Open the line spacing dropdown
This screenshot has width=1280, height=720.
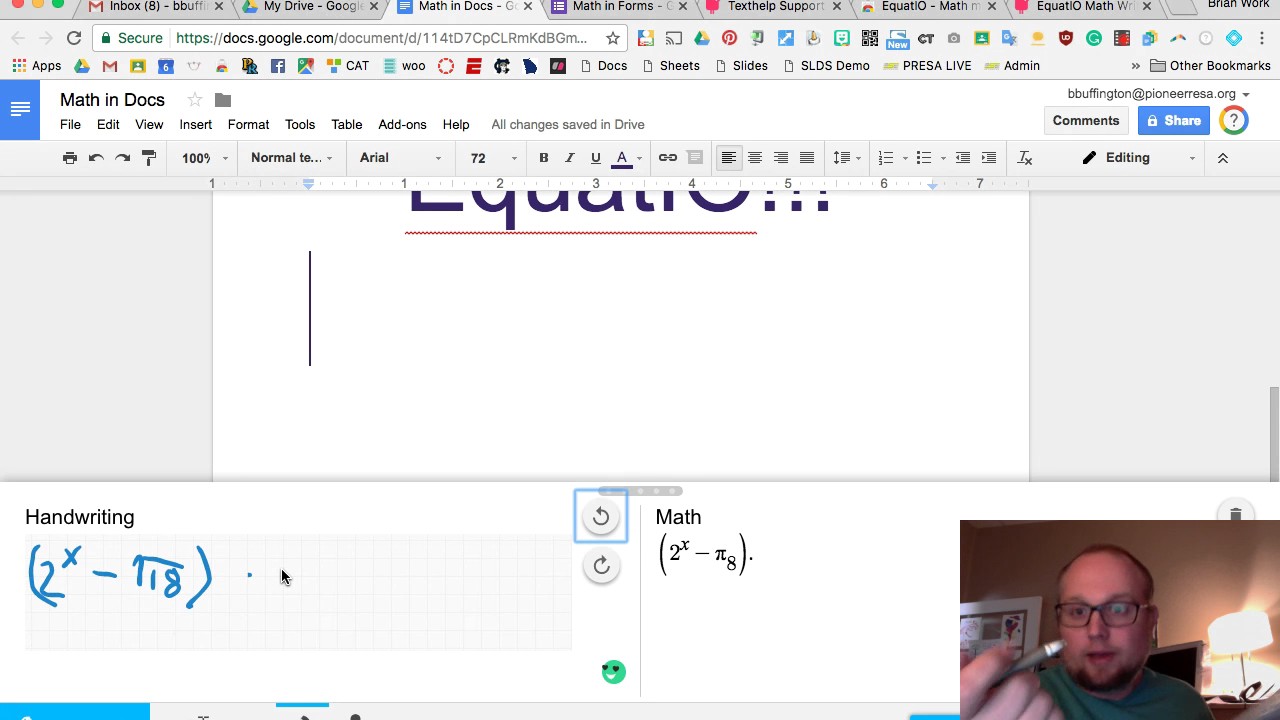pyautogui.click(x=846, y=158)
